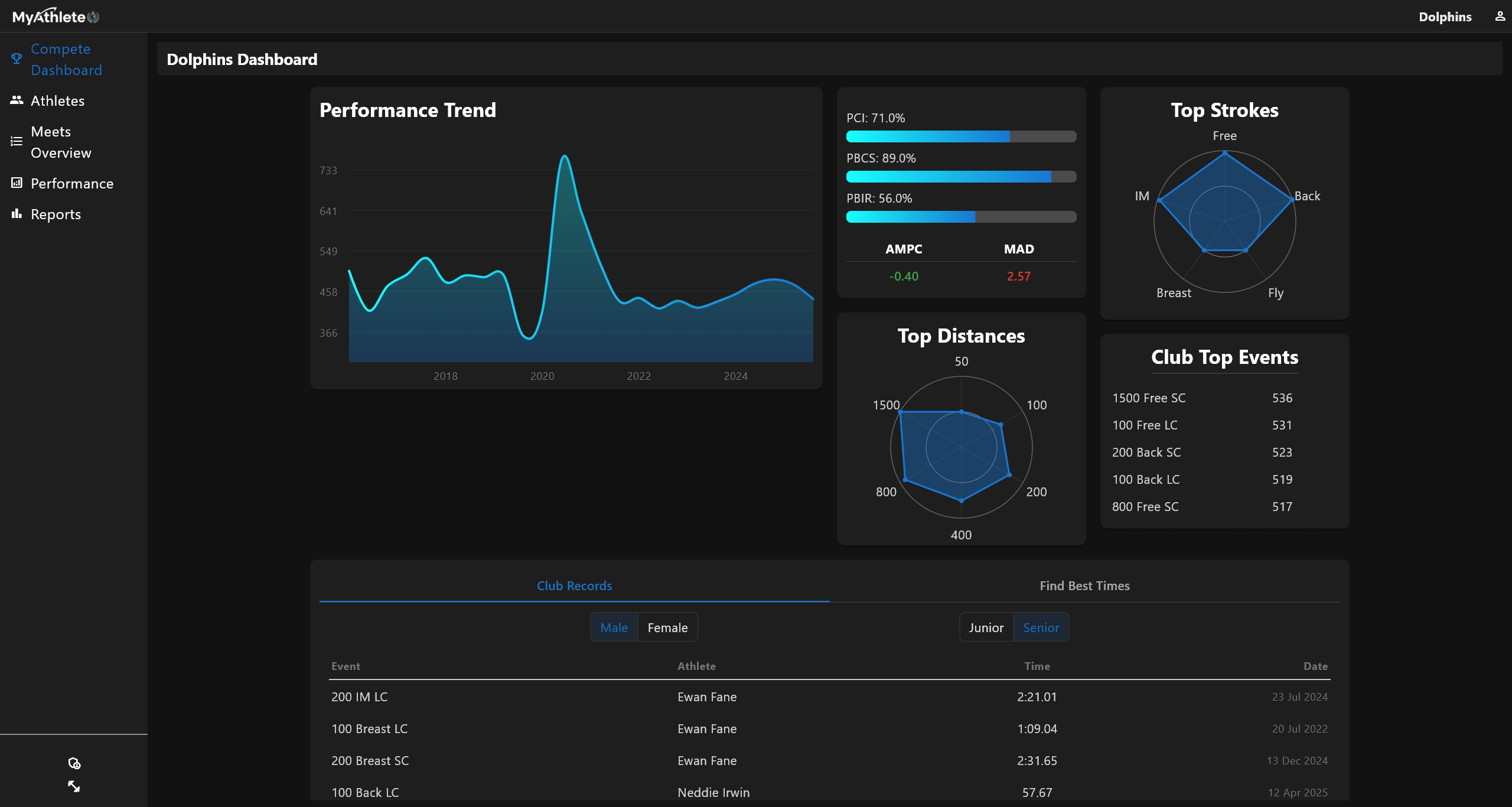Select the Compete Dashboard trophy icon
Viewport: 1512px width, 807px height.
coord(16,58)
